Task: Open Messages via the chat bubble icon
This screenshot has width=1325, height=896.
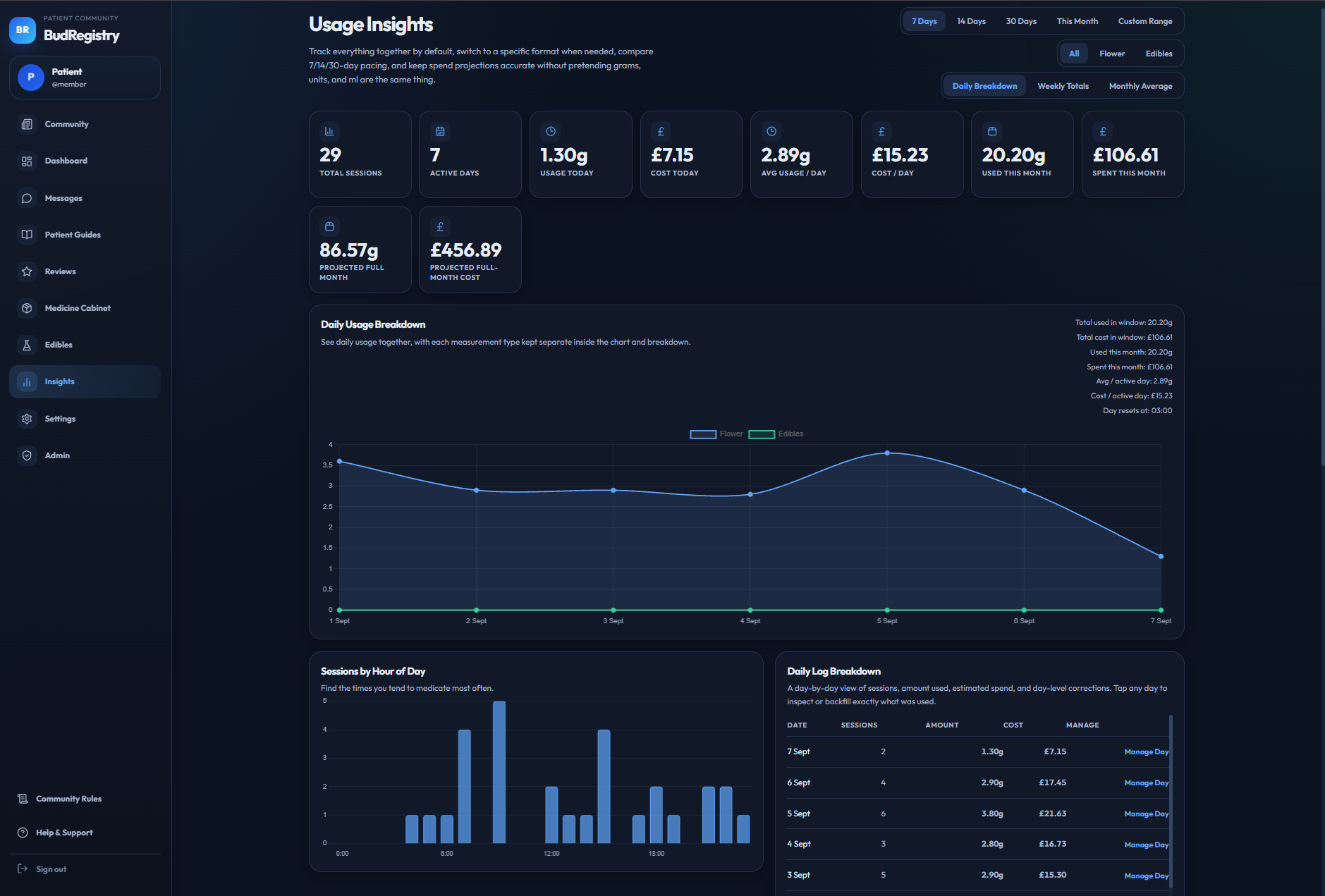Action: pos(27,199)
